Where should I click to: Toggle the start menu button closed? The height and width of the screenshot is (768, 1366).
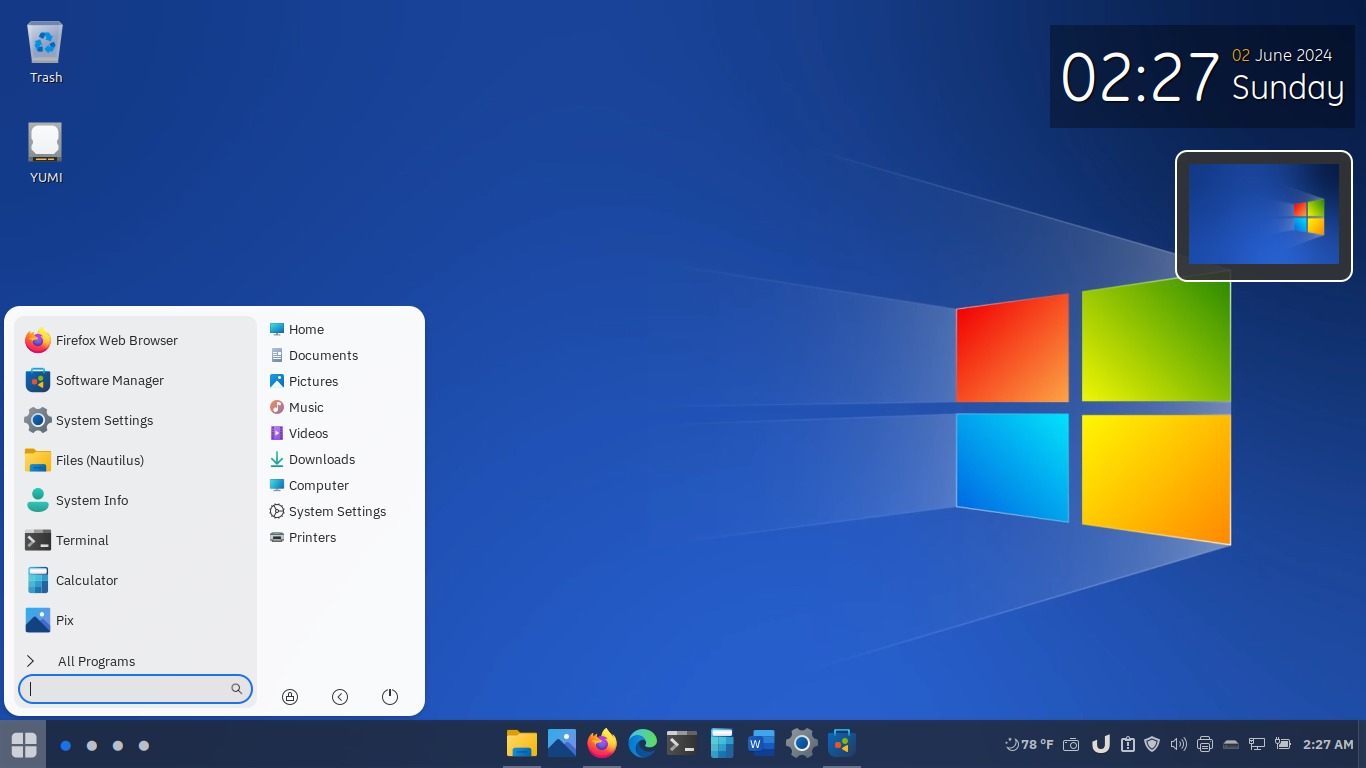pos(23,744)
